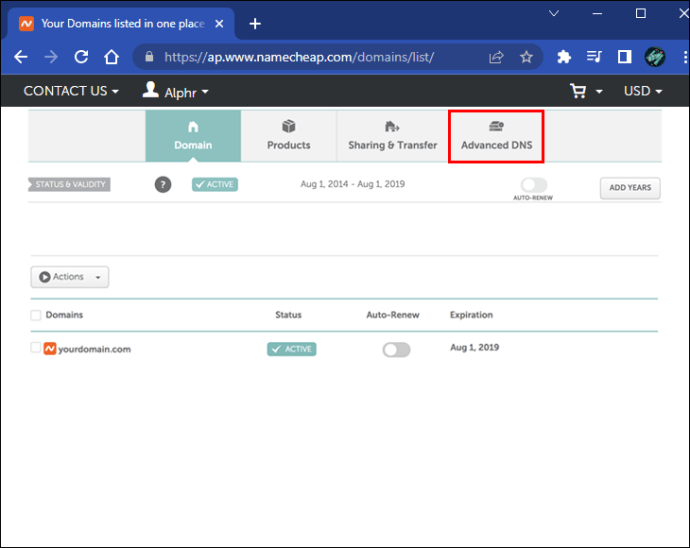
Task: Check the select-all Domains checkbox
Action: click(36, 315)
